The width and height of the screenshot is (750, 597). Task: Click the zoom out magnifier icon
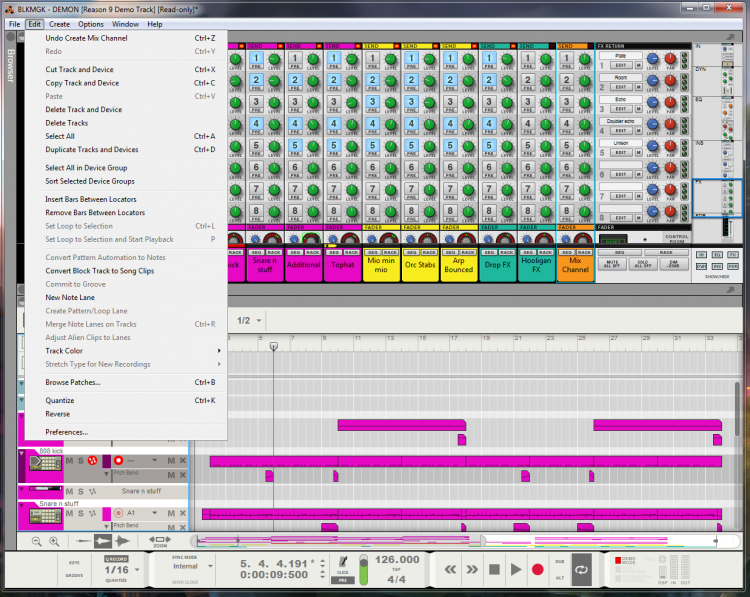[37, 541]
